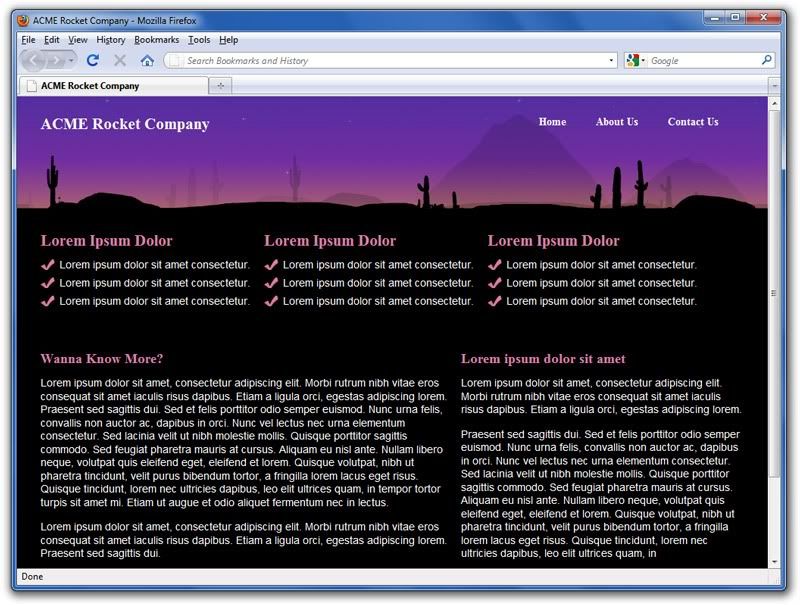This screenshot has width=800, height=605.
Task: Select the ACME Rocket Company tab
Action: tap(113, 86)
